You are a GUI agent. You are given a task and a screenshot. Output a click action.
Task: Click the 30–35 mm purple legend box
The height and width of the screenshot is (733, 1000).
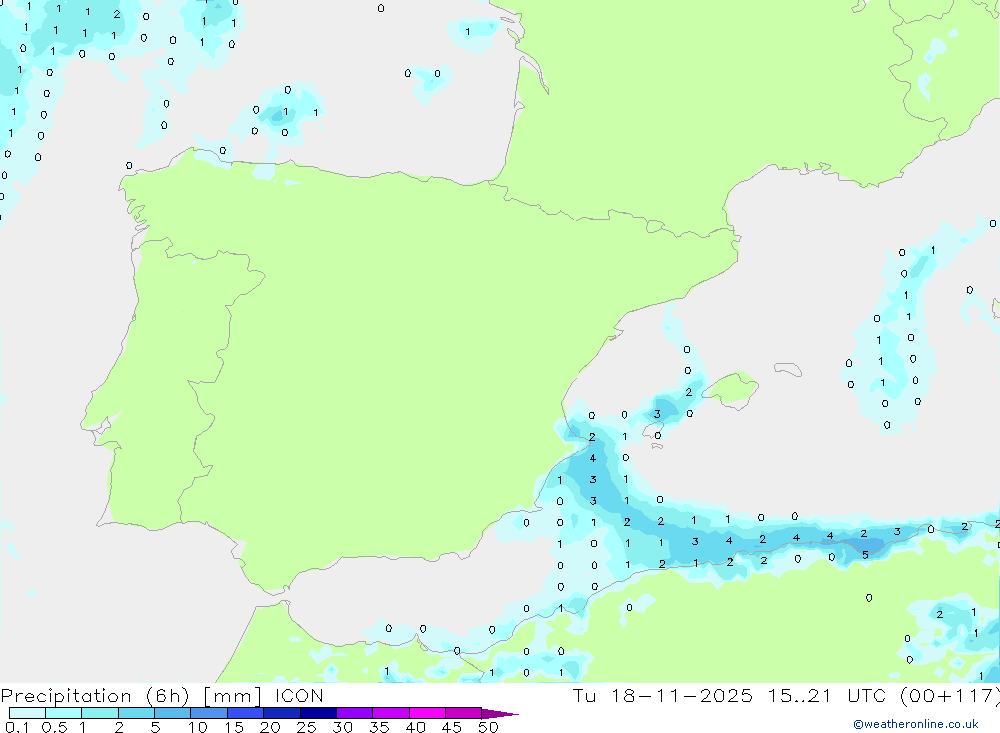(x=355, y=713)
